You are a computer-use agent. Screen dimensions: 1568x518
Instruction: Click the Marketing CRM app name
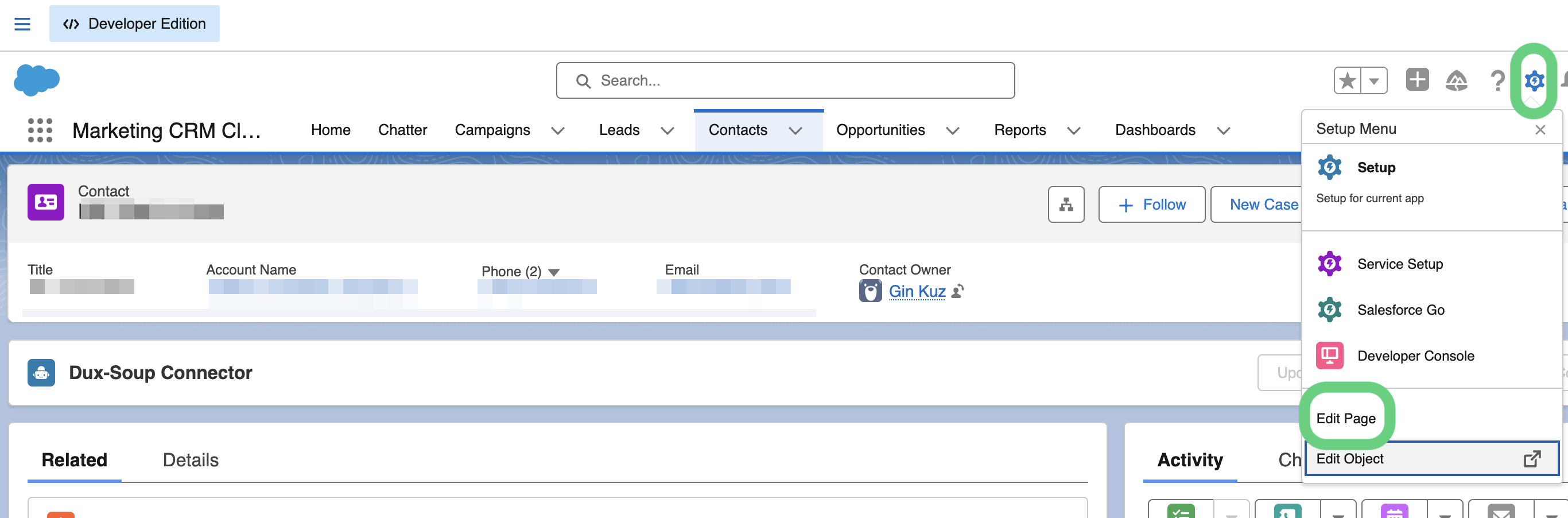167,130
